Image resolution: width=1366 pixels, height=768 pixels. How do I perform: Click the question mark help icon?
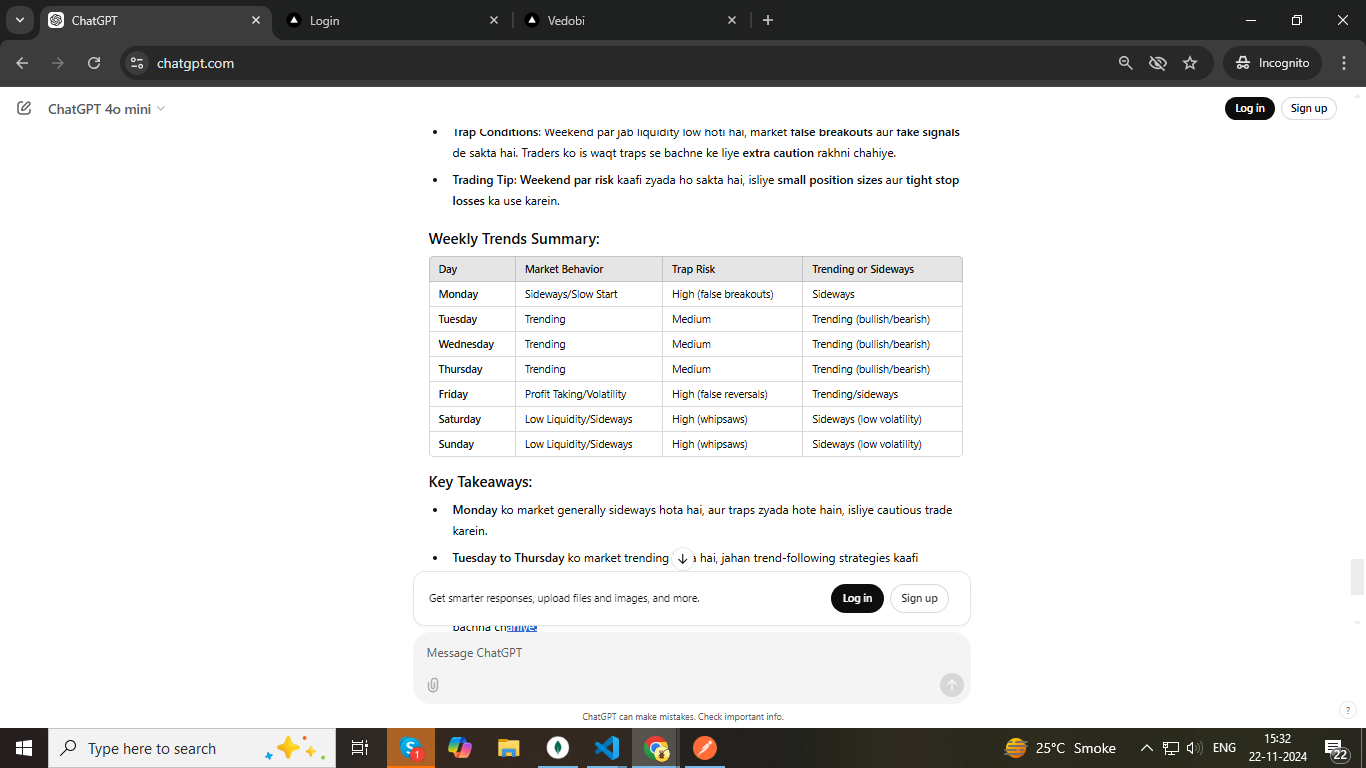coord(1347,710)
